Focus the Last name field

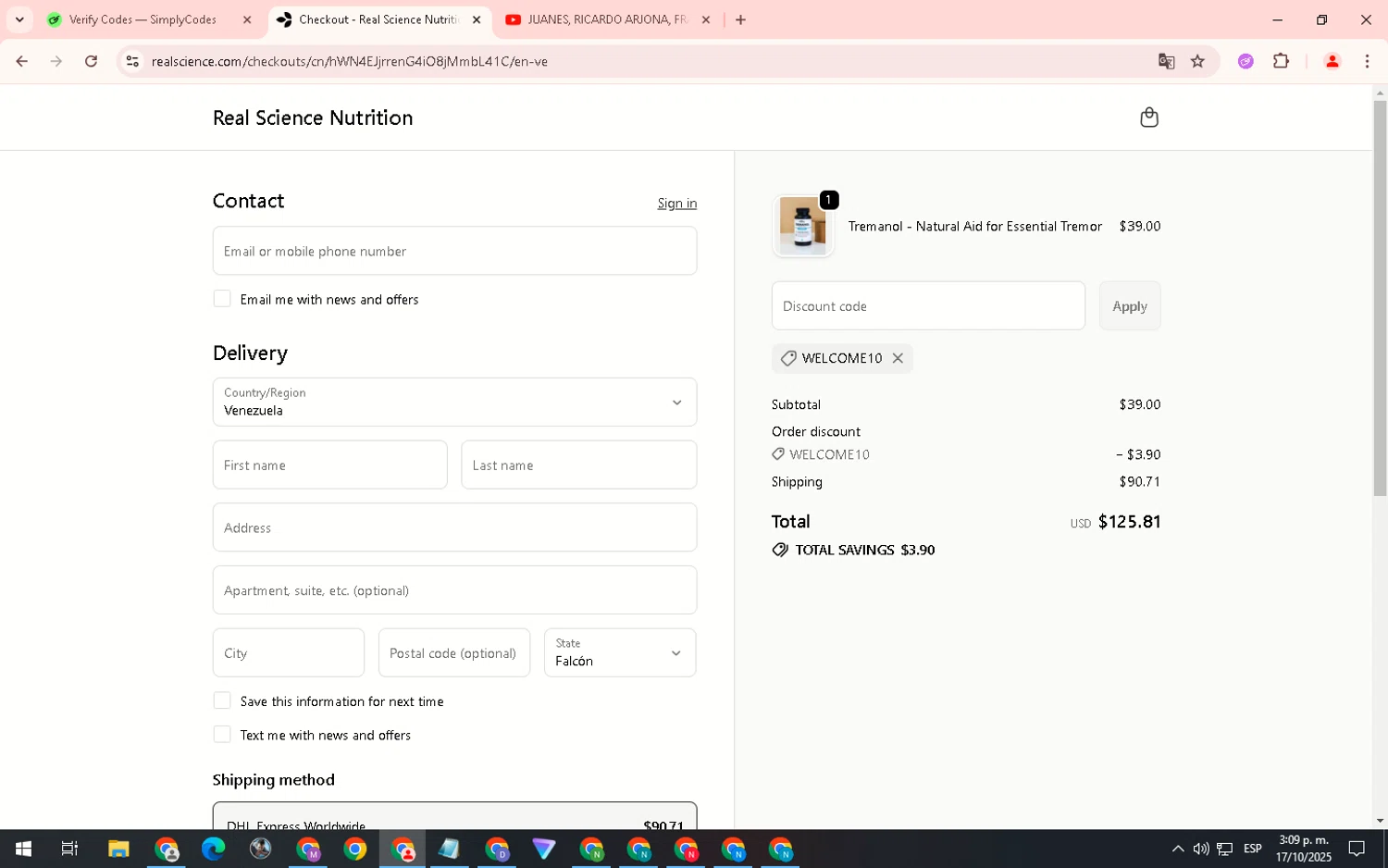click(x=578, y=465)
